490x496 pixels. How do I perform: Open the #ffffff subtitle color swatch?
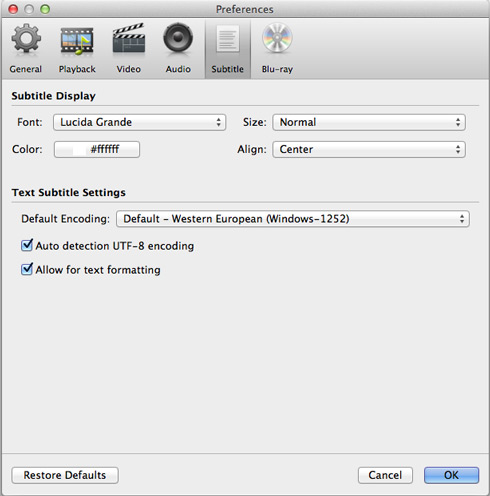pyautogui.click(x=97, y=149)
